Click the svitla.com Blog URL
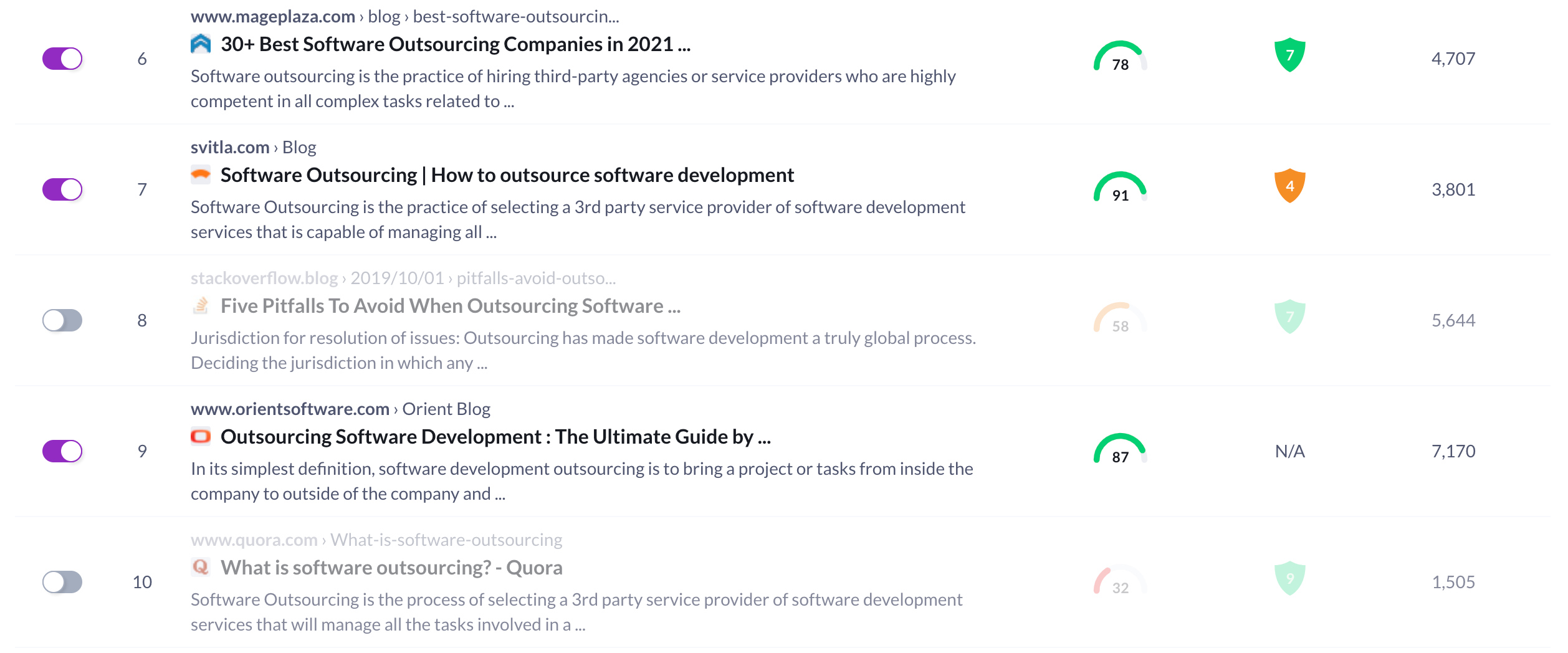This screenshot has width=1568, height=653. point(253,148)
